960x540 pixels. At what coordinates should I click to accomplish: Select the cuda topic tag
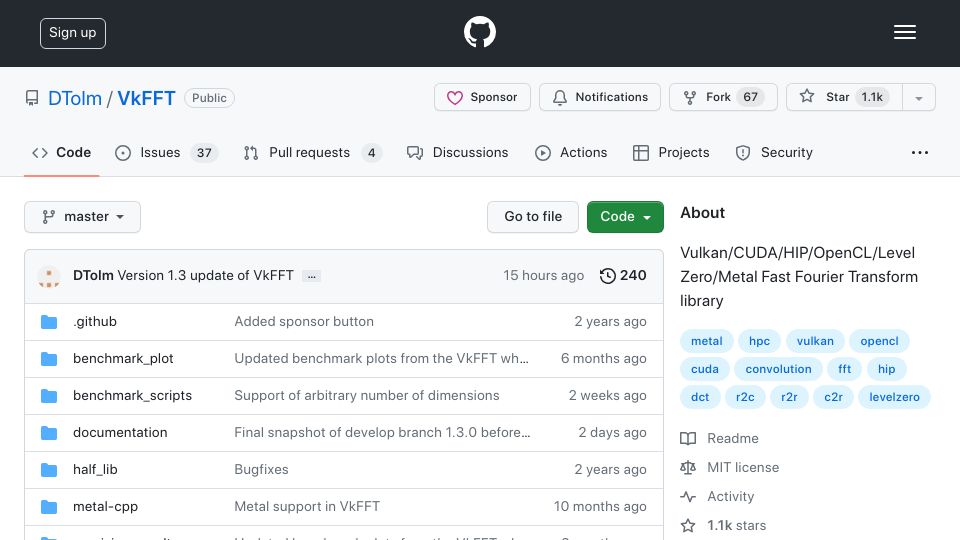[x=705, y=369]
